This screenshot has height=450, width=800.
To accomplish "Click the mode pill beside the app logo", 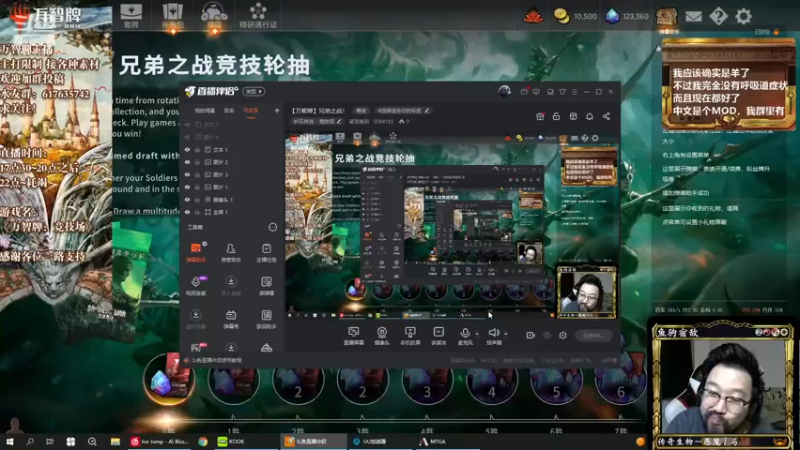I will [x=254, y=91].
